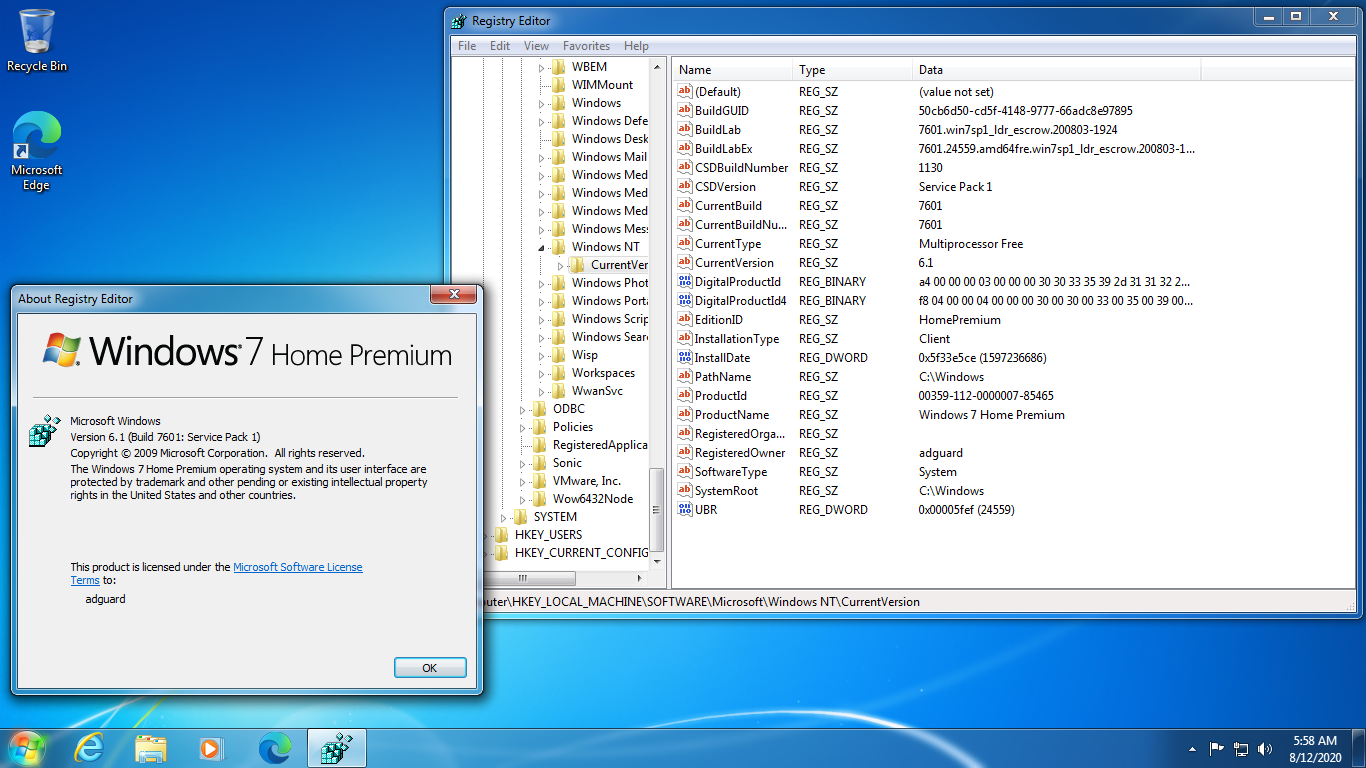Open the Favorites menu
The width and height of the screenshot is (1366, 768).
coord(586,46)
